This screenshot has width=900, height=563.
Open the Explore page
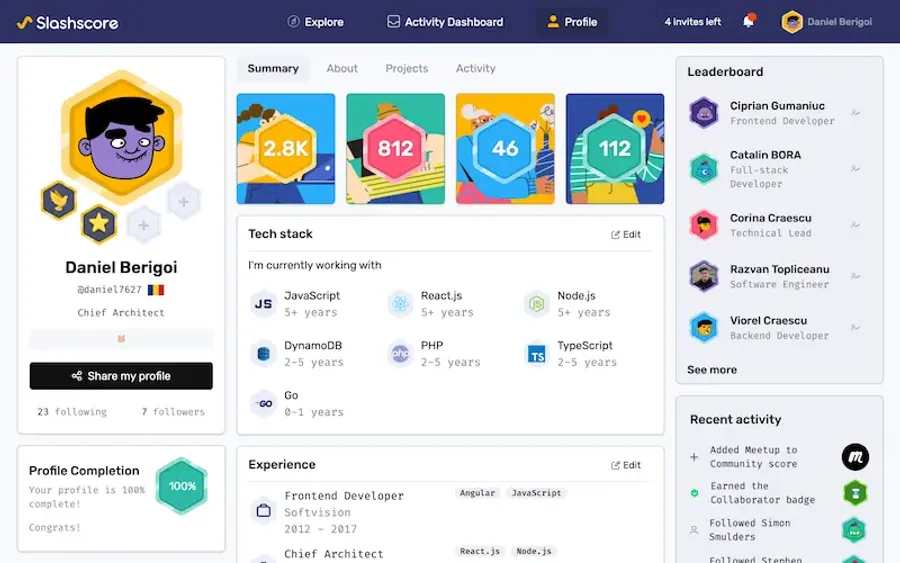[x=315, y=22]
